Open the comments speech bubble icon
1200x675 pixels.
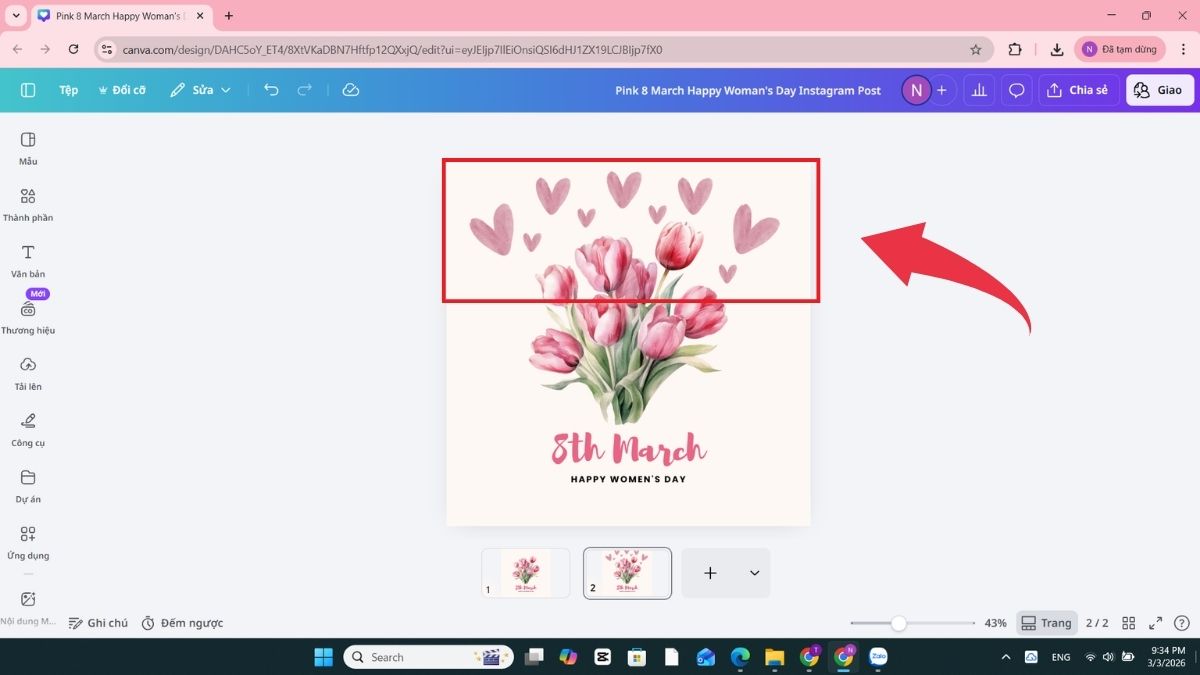pos(1016,90)
